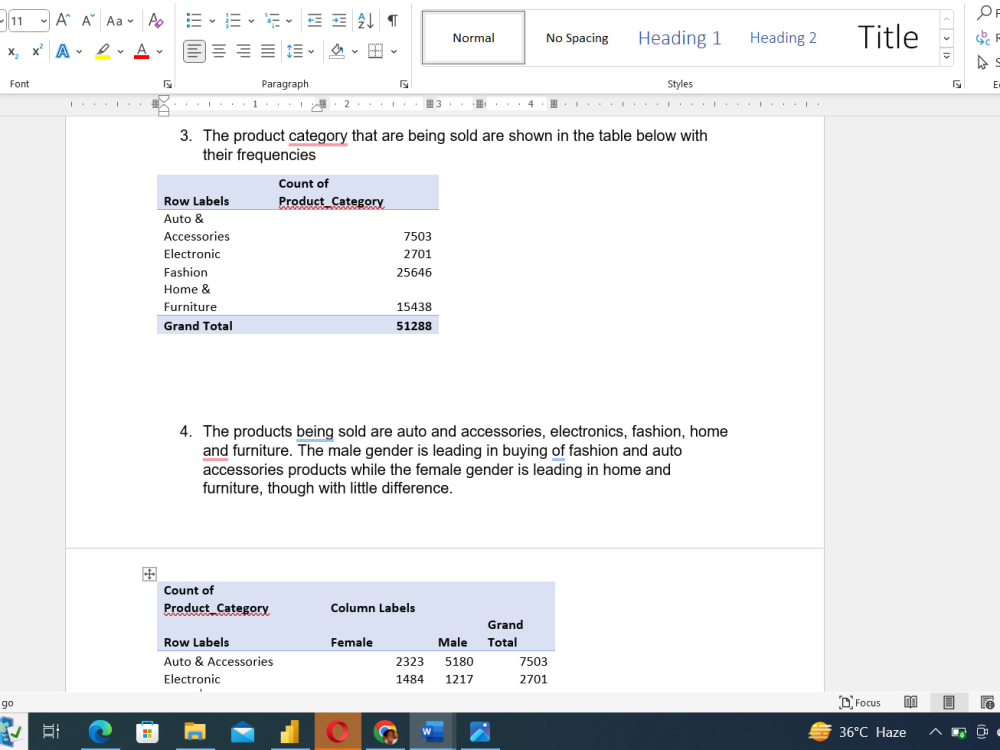This screenshot has width=1000, height=750.
Task: Show the next row of styles
Action: coord(946,38)
